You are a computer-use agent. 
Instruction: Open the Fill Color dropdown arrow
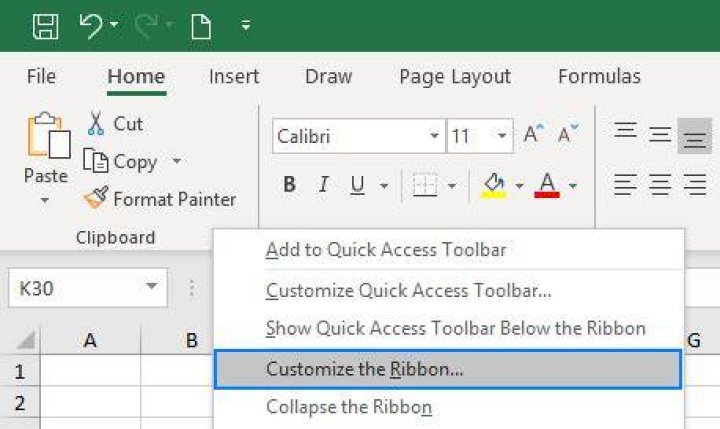coord(519,186)
